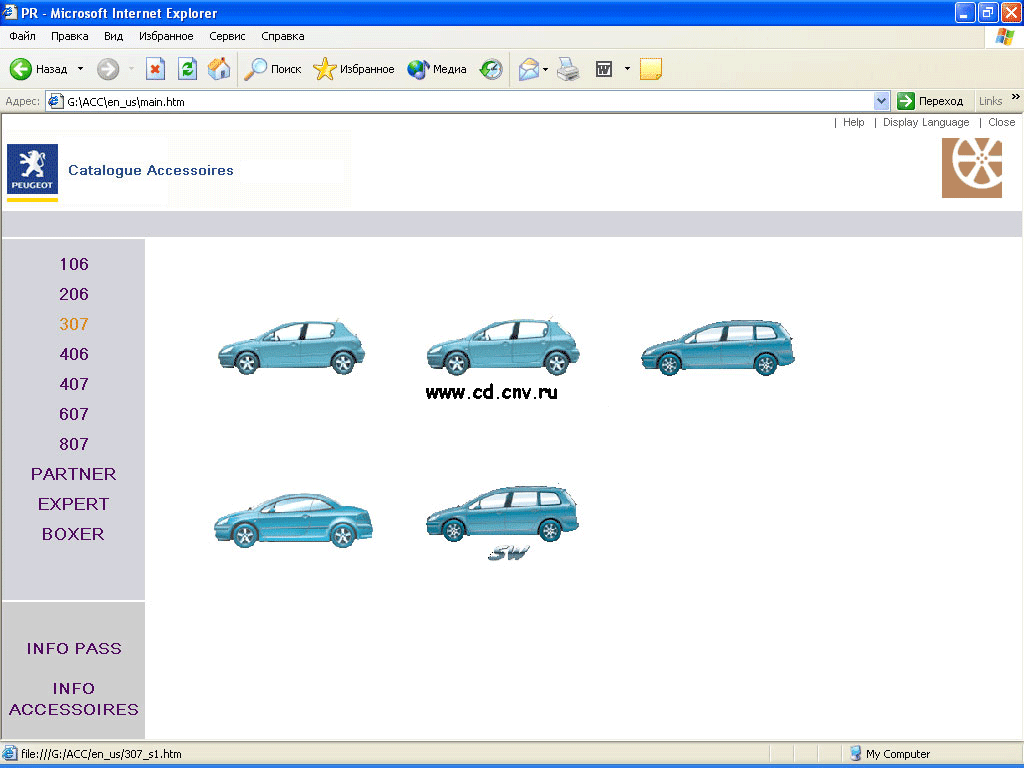Expand the Mail button dropdown arrow
The width and height of the screenshot is (1024, 768).
coord(545,69)
